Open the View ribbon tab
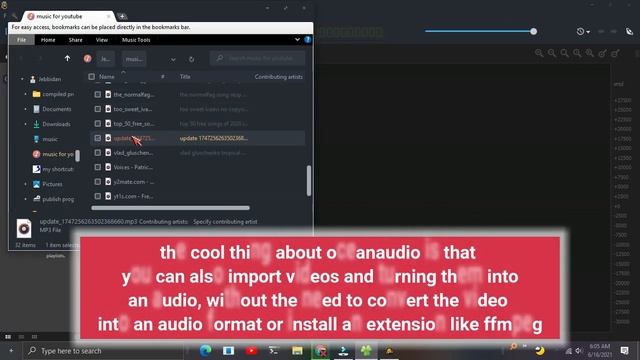Viewport: 640px width, 360px height. coord(102,40)
